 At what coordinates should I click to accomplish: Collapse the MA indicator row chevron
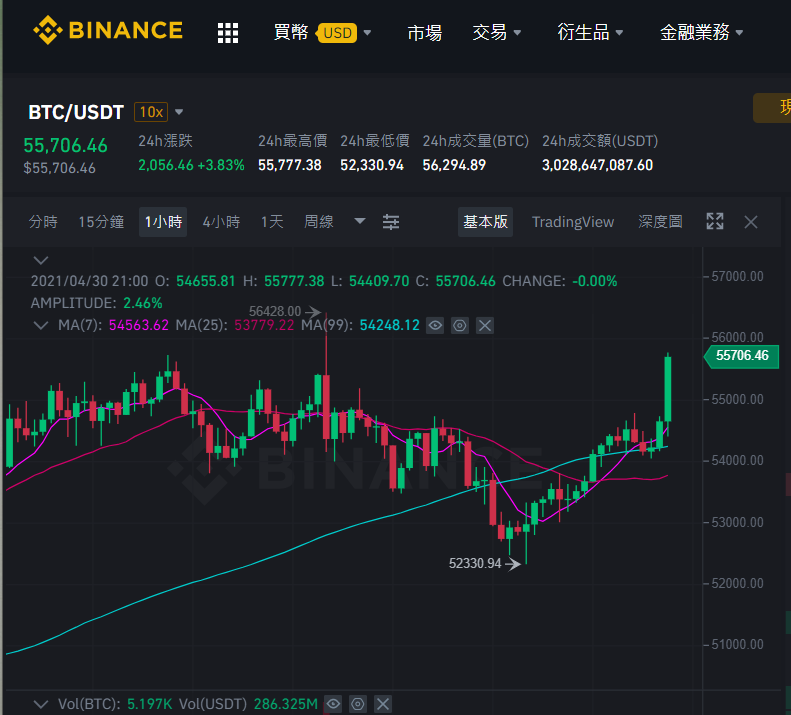click(x=41, y=325)
